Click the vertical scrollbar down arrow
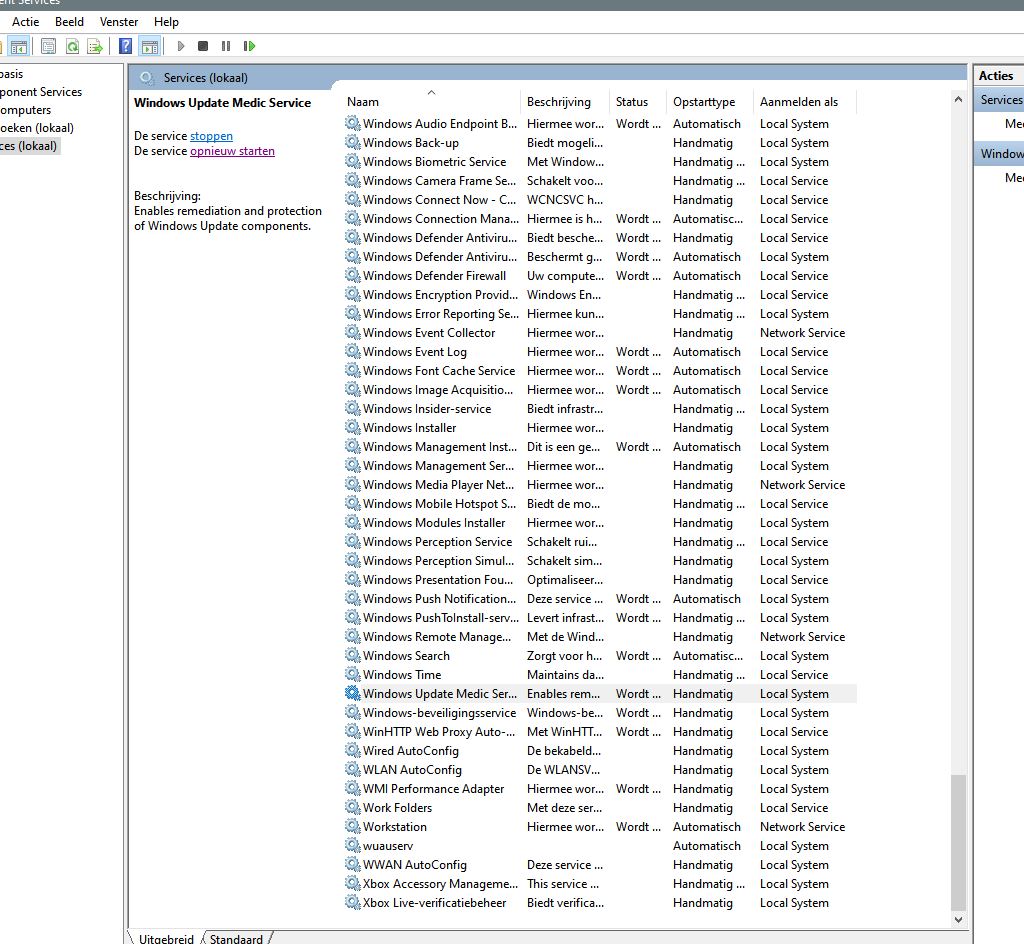This screenshot has width=1024, height=944. pyautogui.click(x=959, y=919)
